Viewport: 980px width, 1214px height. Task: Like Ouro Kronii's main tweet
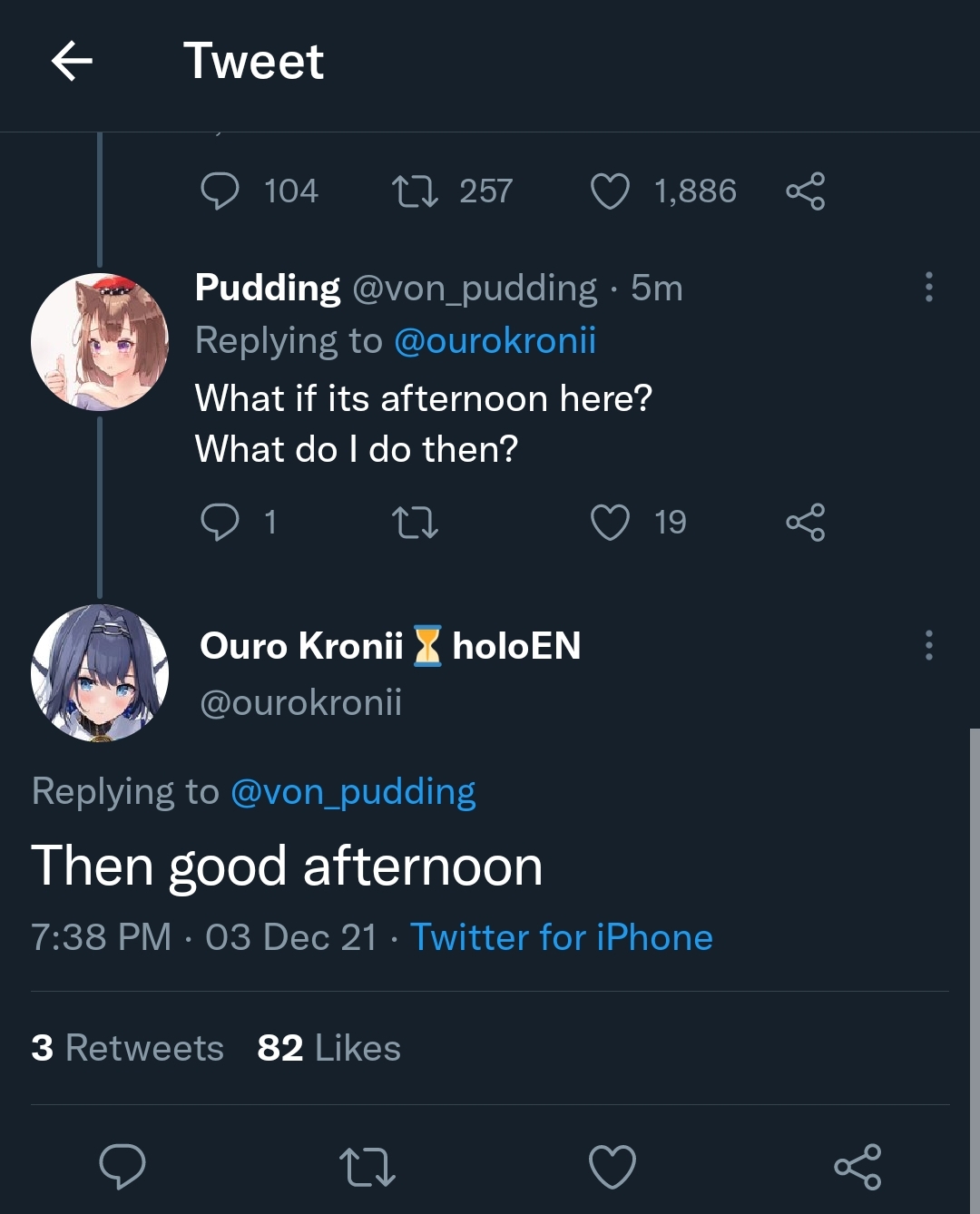pyautogui.click(x=612, y=1167)
